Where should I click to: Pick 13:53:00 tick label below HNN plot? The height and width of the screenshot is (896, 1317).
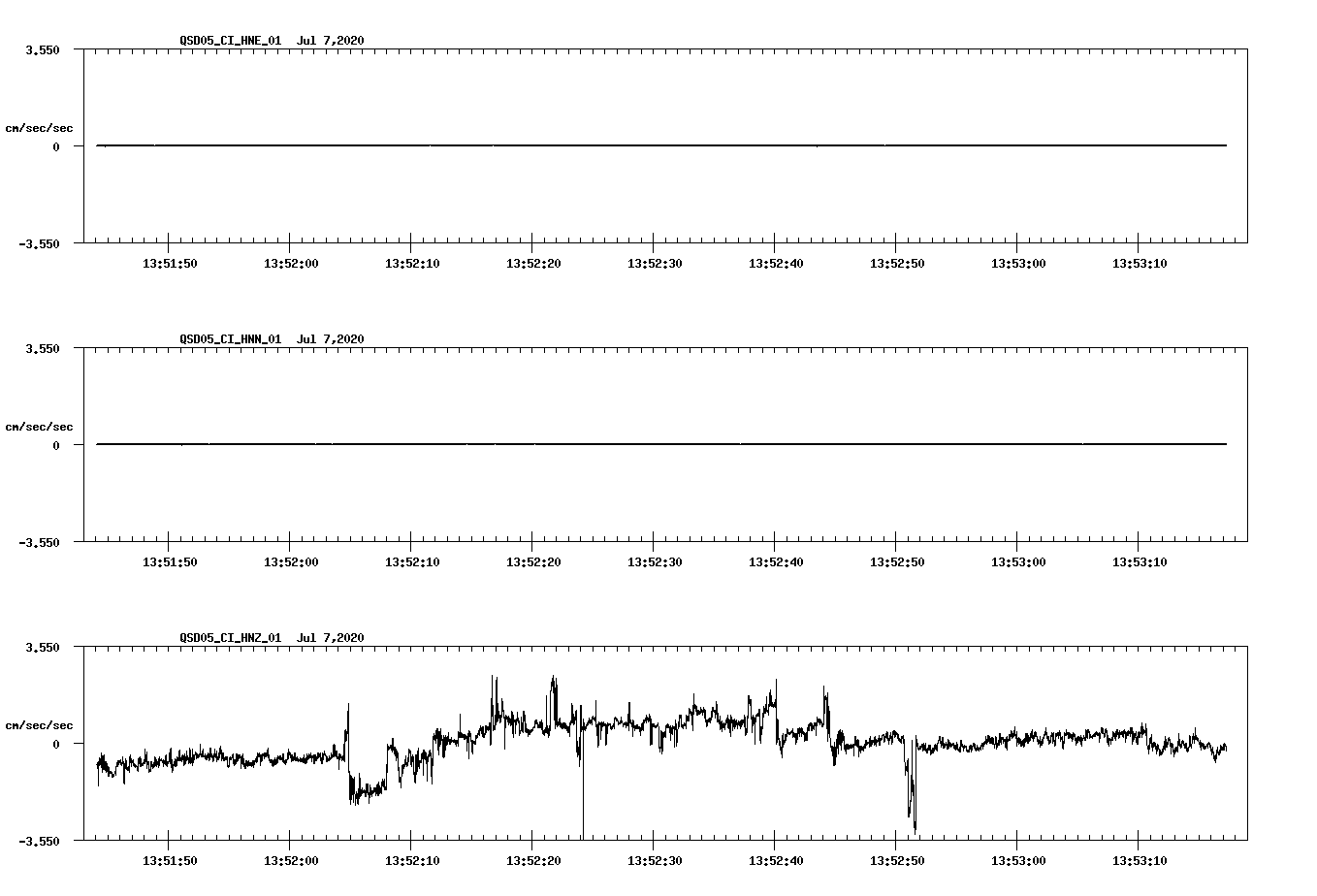(x=1018, y=561)
